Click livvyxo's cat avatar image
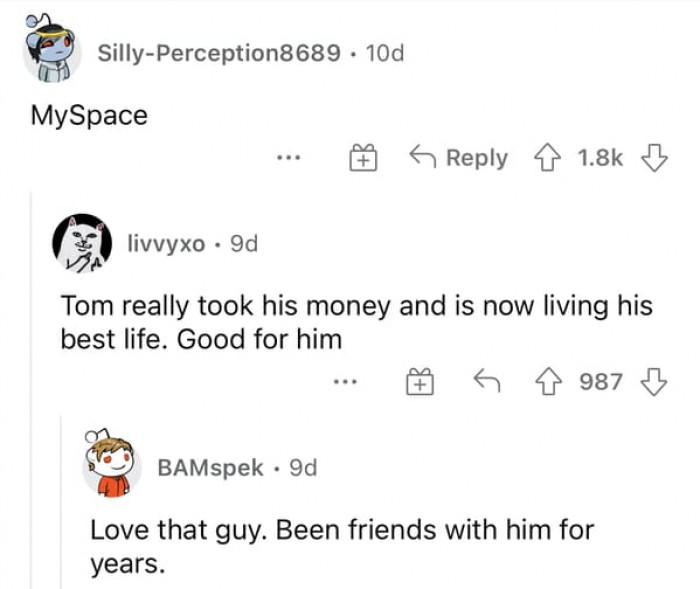 (x=82, y=244)
